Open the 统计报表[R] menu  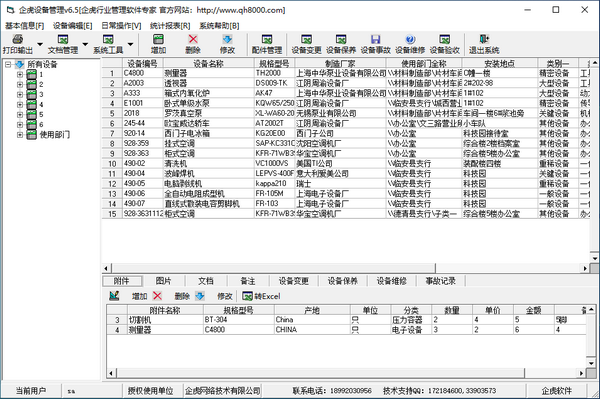pos(170,26)
